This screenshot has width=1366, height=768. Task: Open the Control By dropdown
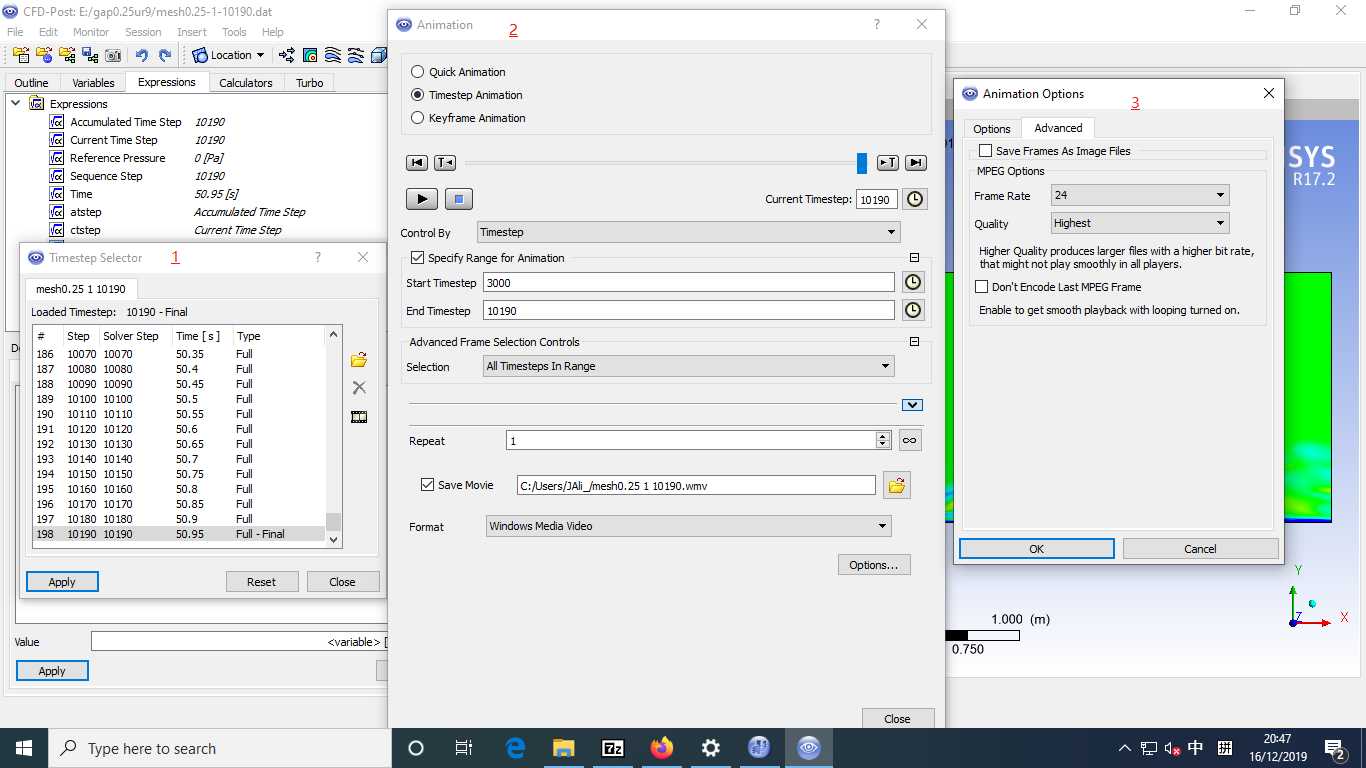pyautogui.click(x=689, y=232)
